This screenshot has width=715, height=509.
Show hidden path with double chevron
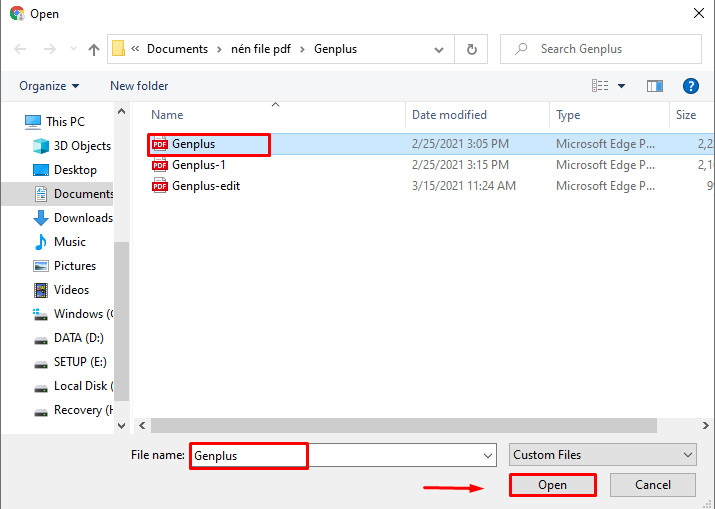click(135, 48)
